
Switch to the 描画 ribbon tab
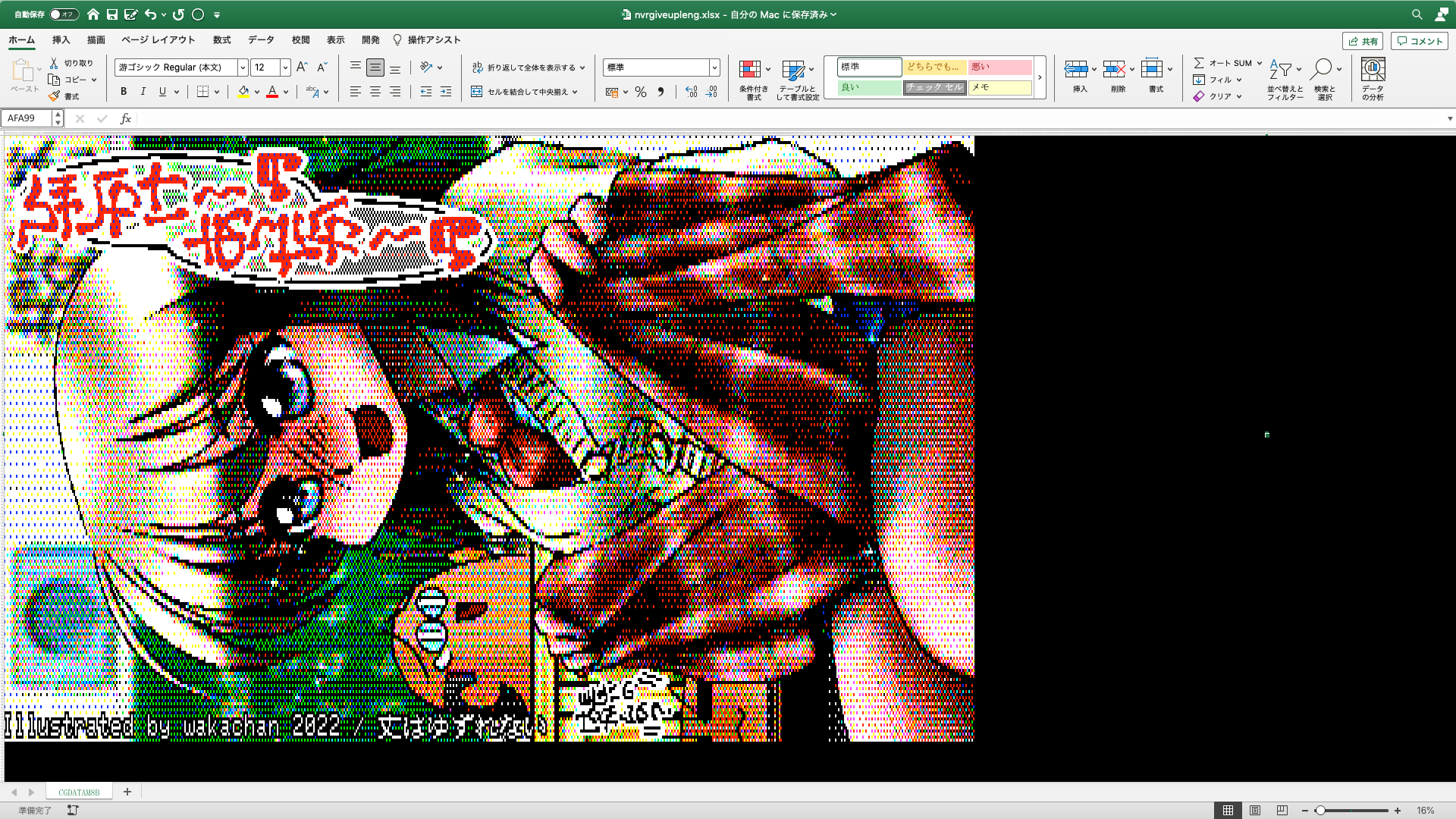point(96,40)
